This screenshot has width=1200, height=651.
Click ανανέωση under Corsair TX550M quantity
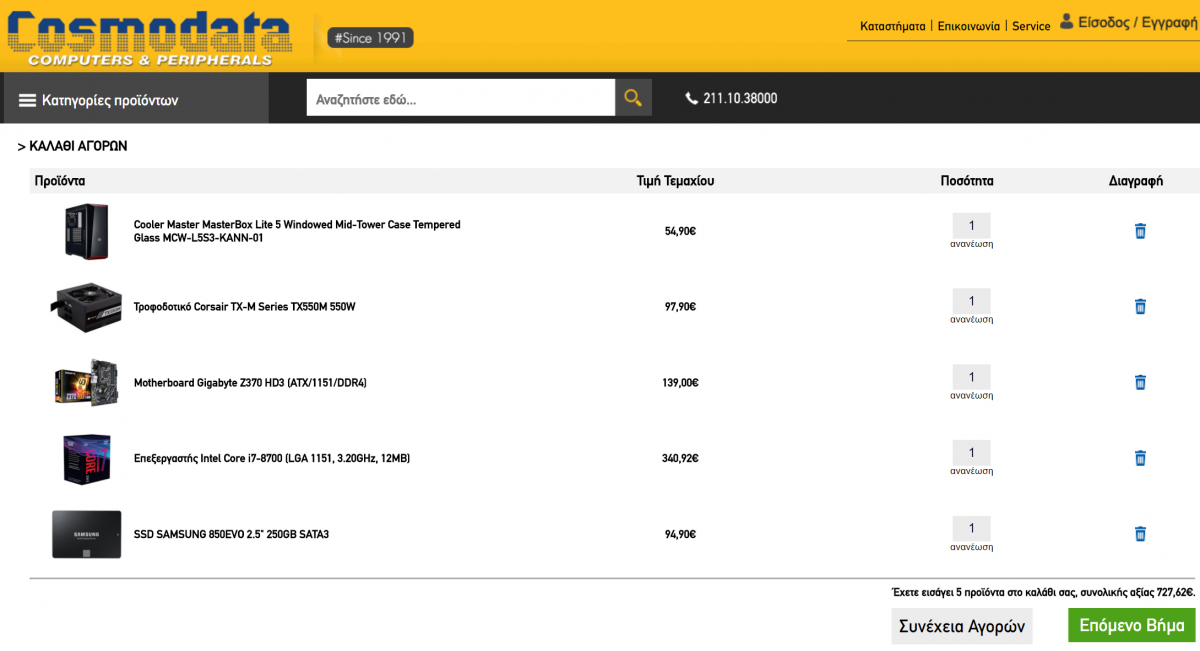coord(971,320)
